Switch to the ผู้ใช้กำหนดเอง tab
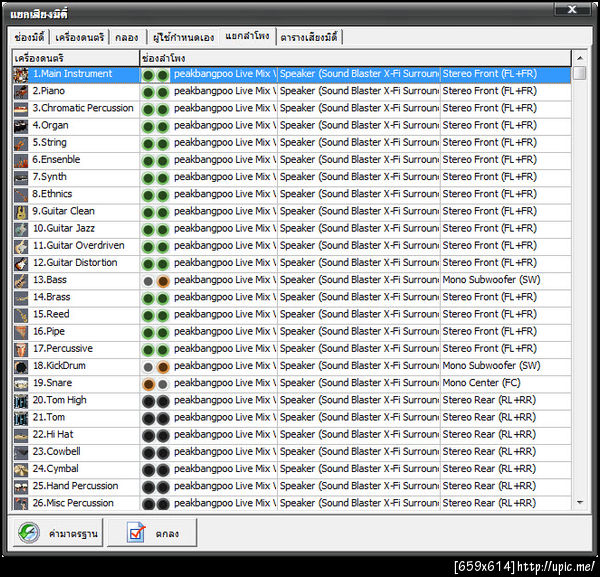This screenshot has height=577, width=600. tap(183, 37)
